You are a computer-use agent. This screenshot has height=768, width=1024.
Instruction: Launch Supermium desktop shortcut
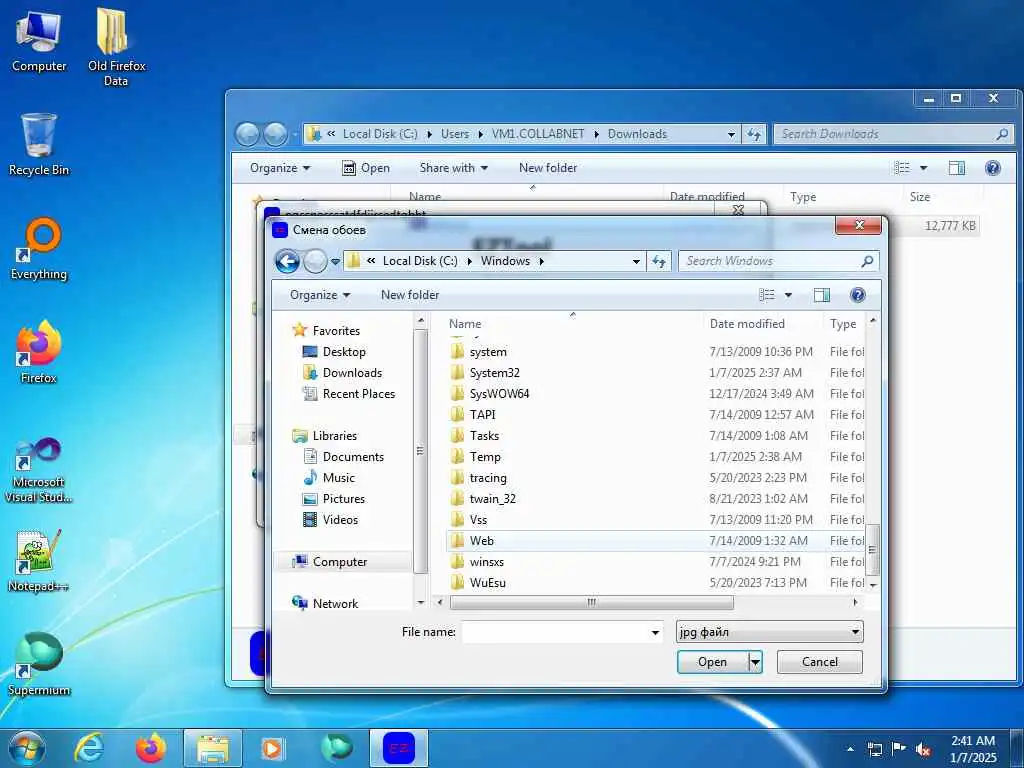39,664
